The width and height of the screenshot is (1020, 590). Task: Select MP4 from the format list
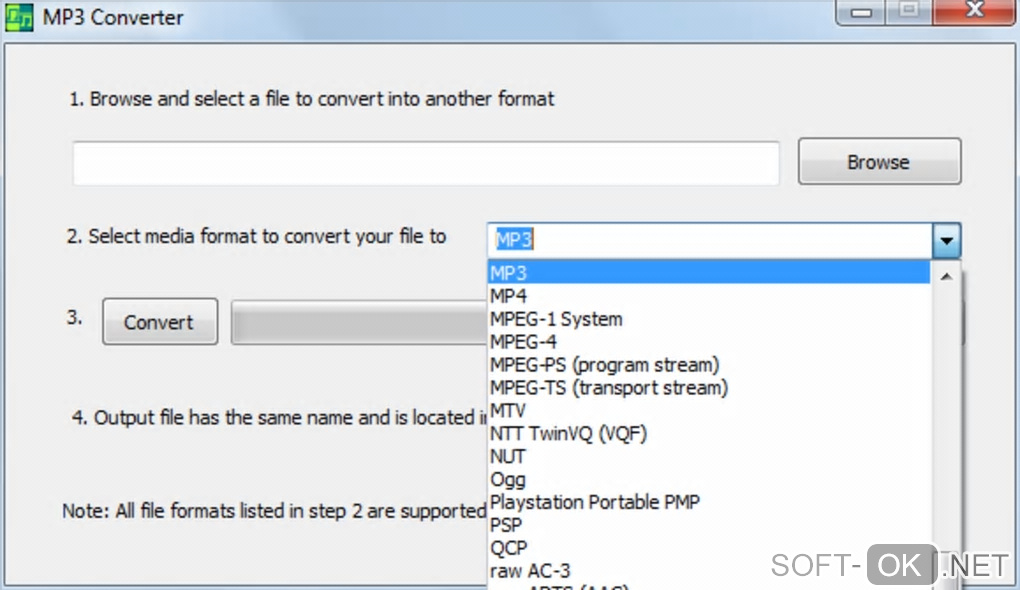508,296
